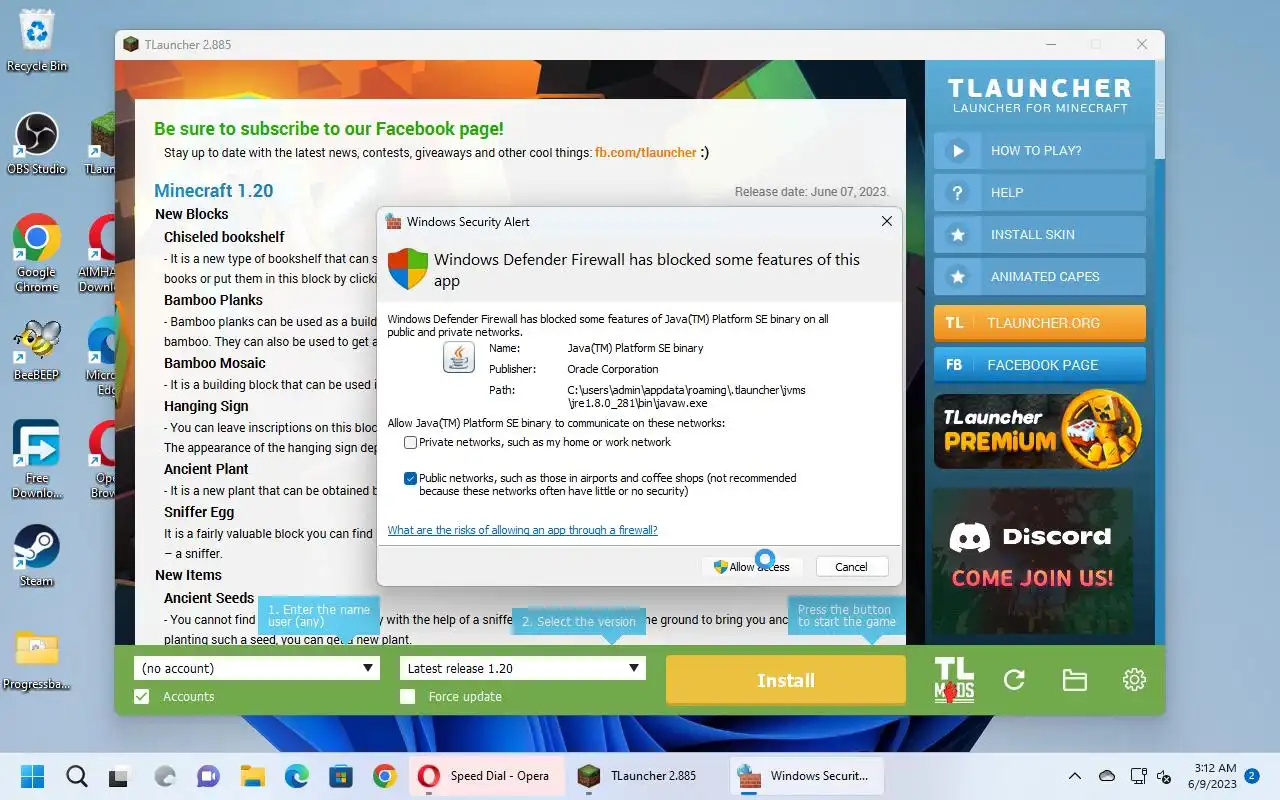
Task: Open Free Download Manager desktop icon
Action: tap(37, 459)
